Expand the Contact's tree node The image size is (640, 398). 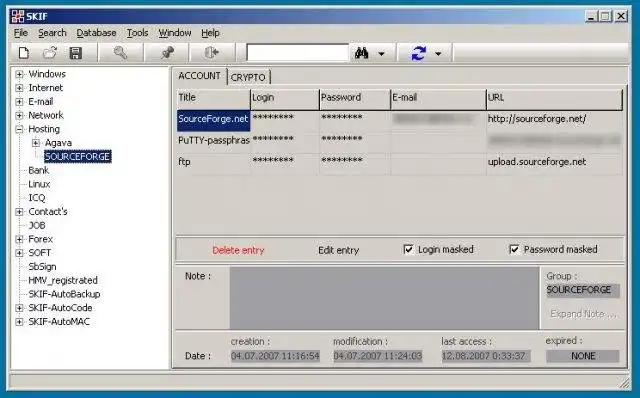coord(19,212)
